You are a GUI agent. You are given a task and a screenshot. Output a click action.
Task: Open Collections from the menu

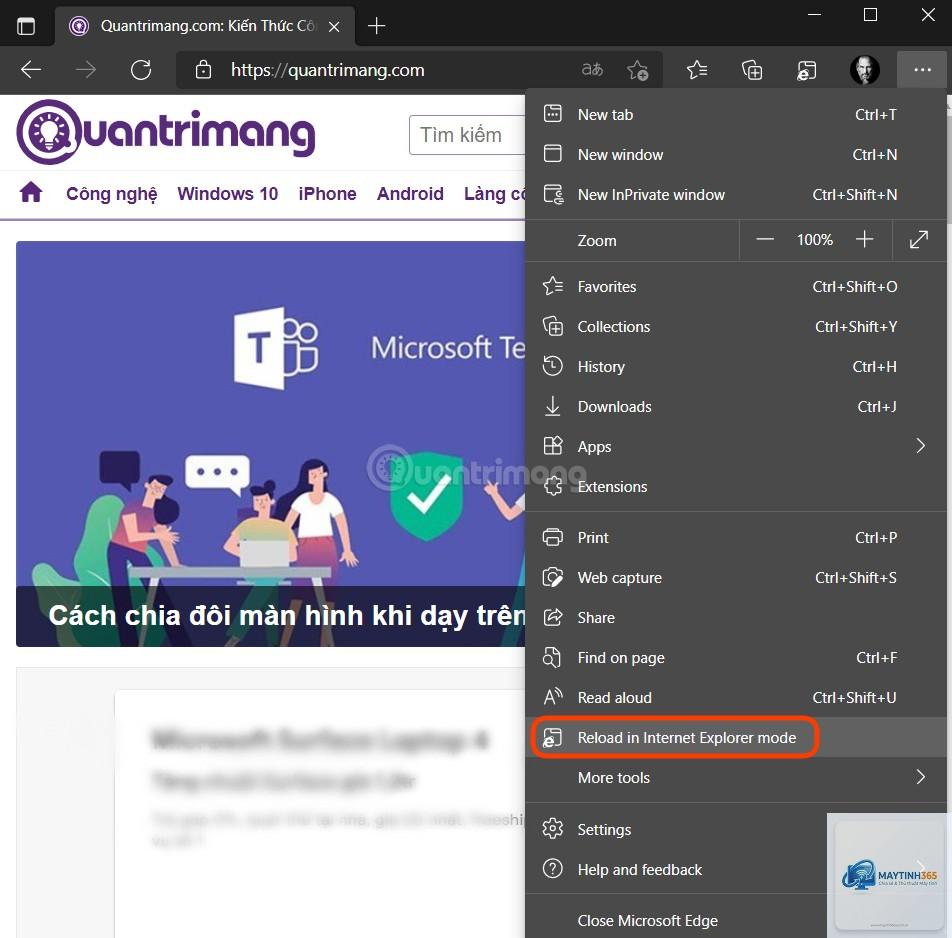(735, 327)
